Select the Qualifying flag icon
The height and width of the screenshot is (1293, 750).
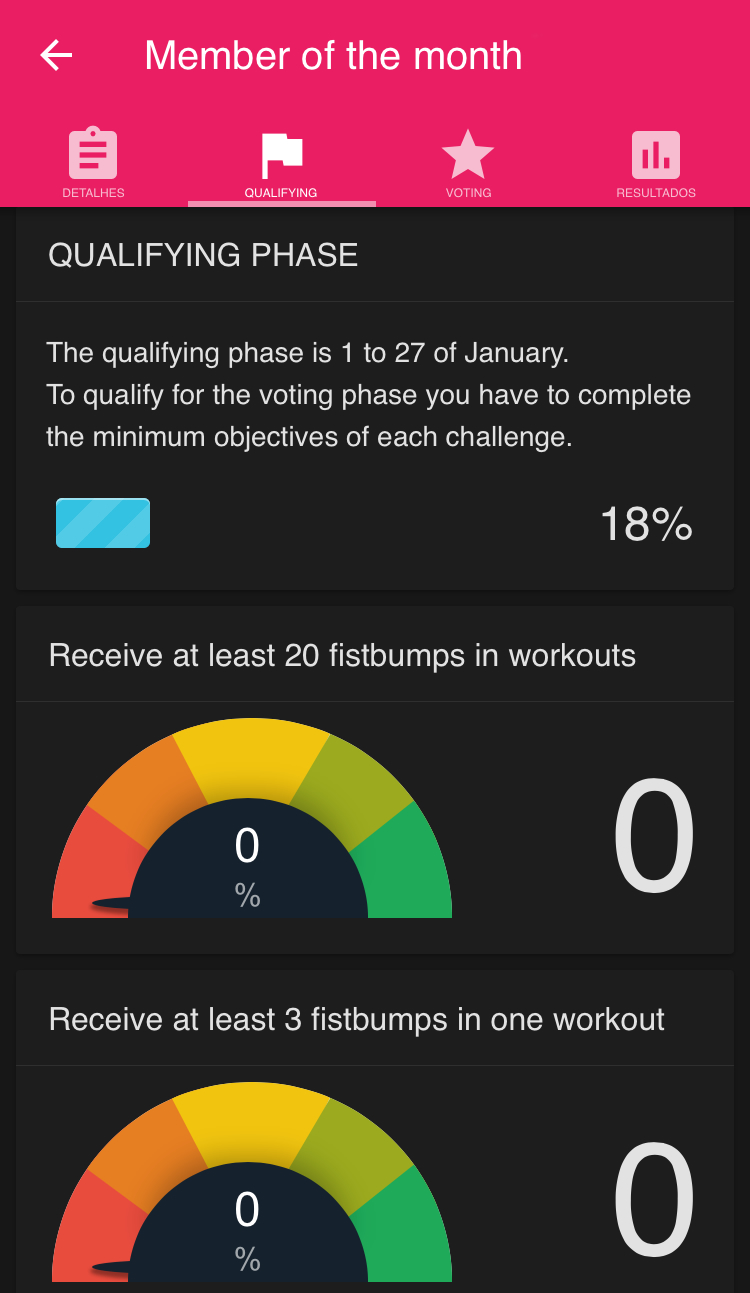click(281, 154)
